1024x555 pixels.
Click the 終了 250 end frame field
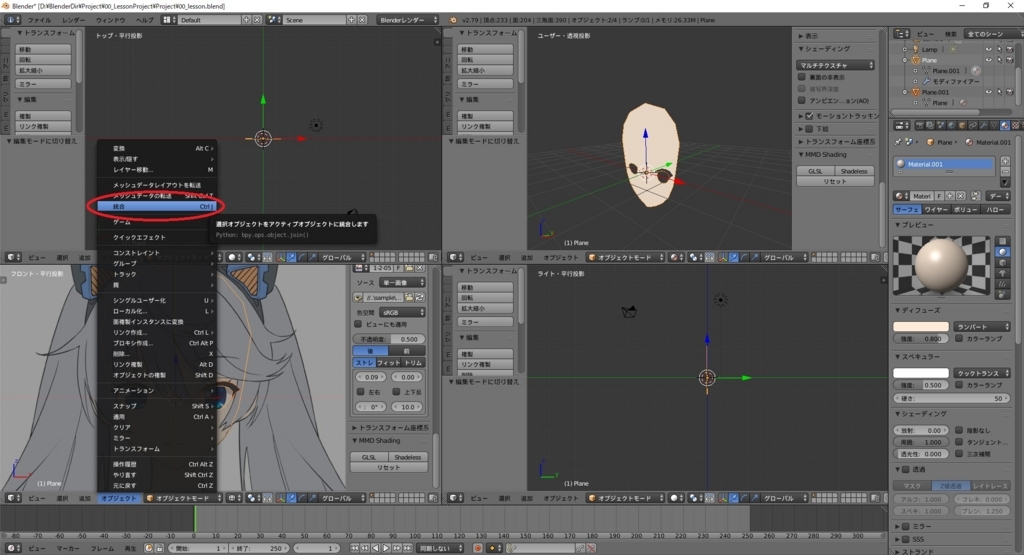257,548
